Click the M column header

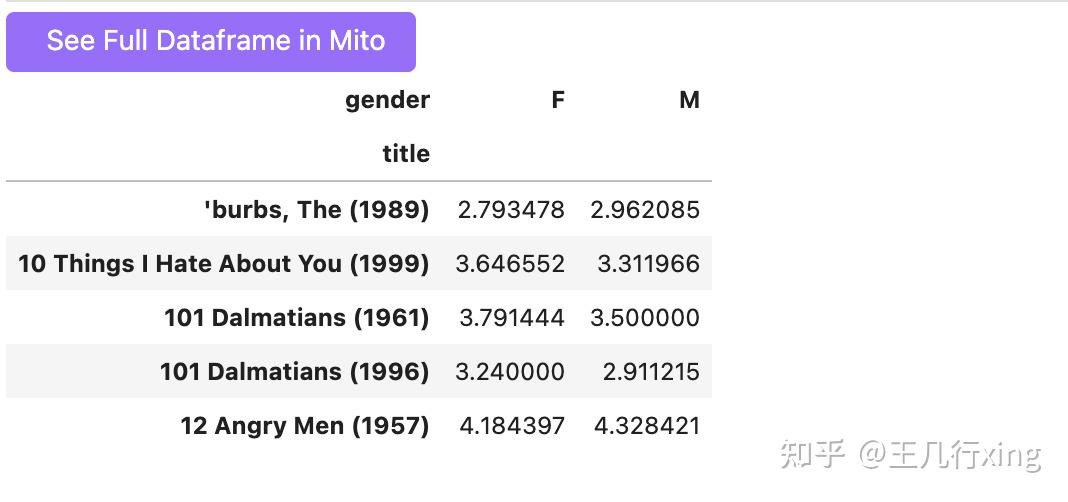pyautogui.click(x=689, y=100)
